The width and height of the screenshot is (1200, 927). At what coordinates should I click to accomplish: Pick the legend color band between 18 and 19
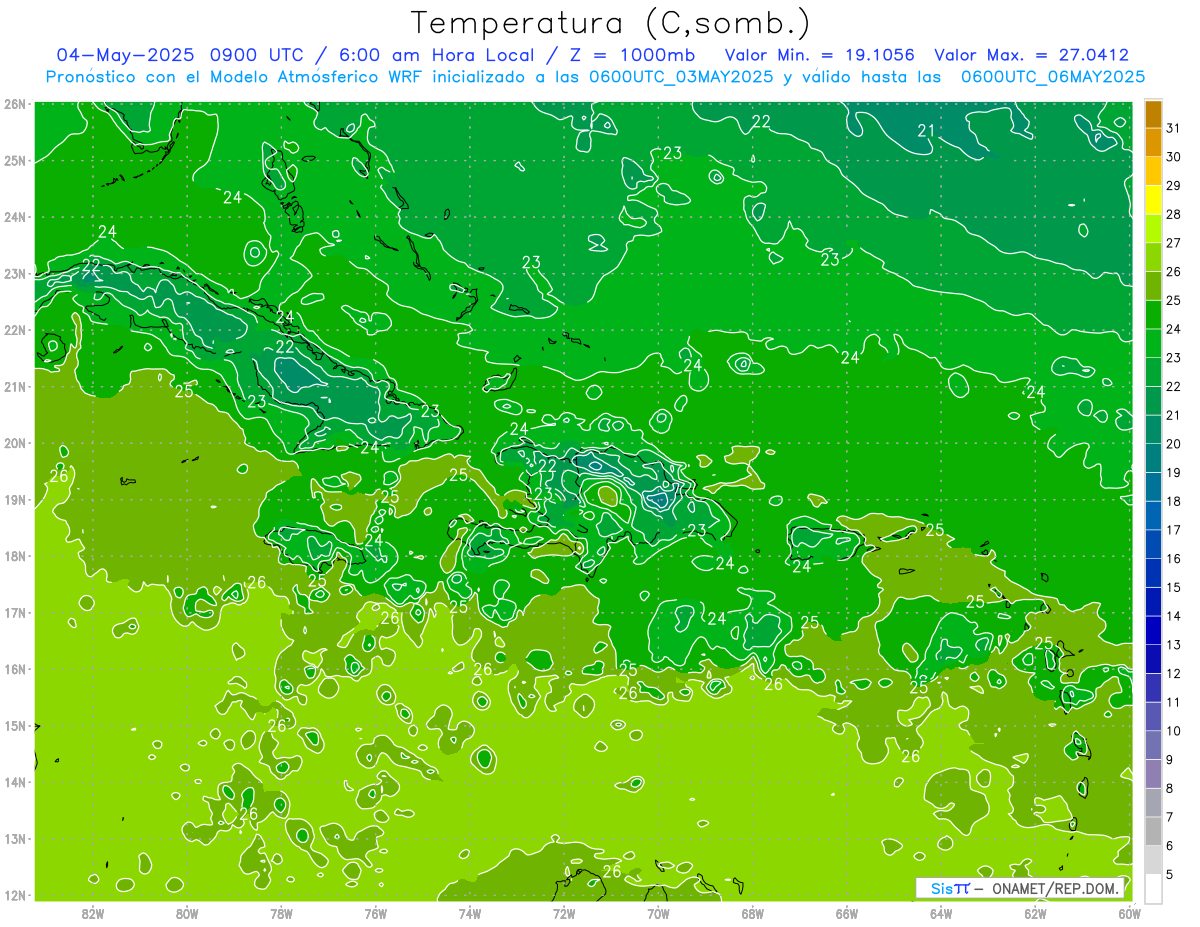1154,487
